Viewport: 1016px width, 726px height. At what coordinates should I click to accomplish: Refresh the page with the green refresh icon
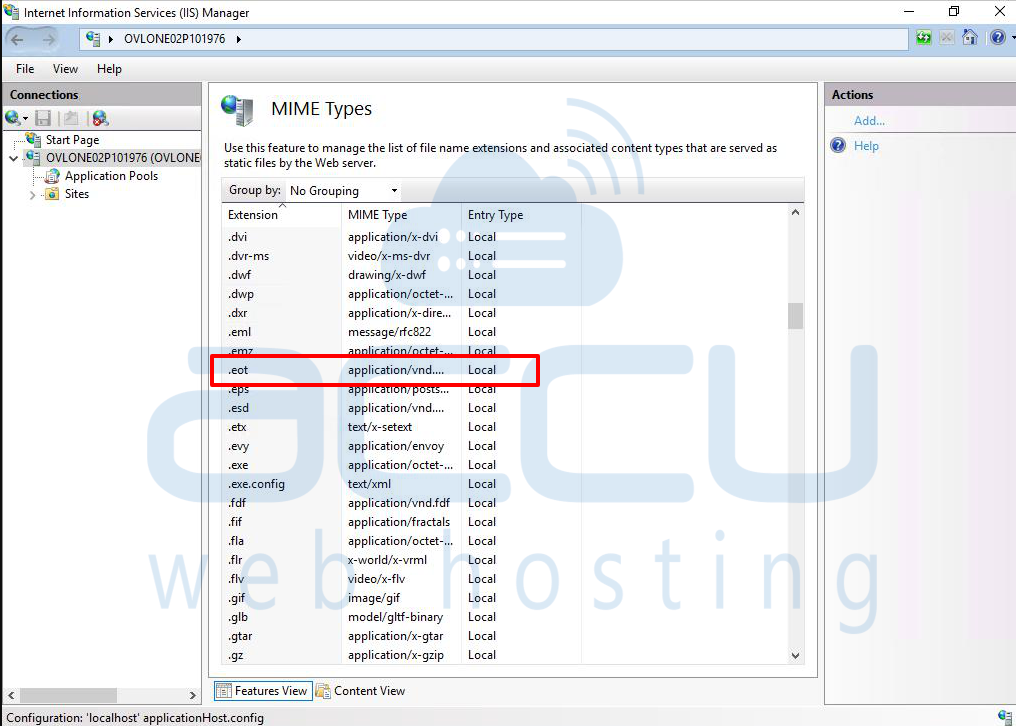coord(923,37)
